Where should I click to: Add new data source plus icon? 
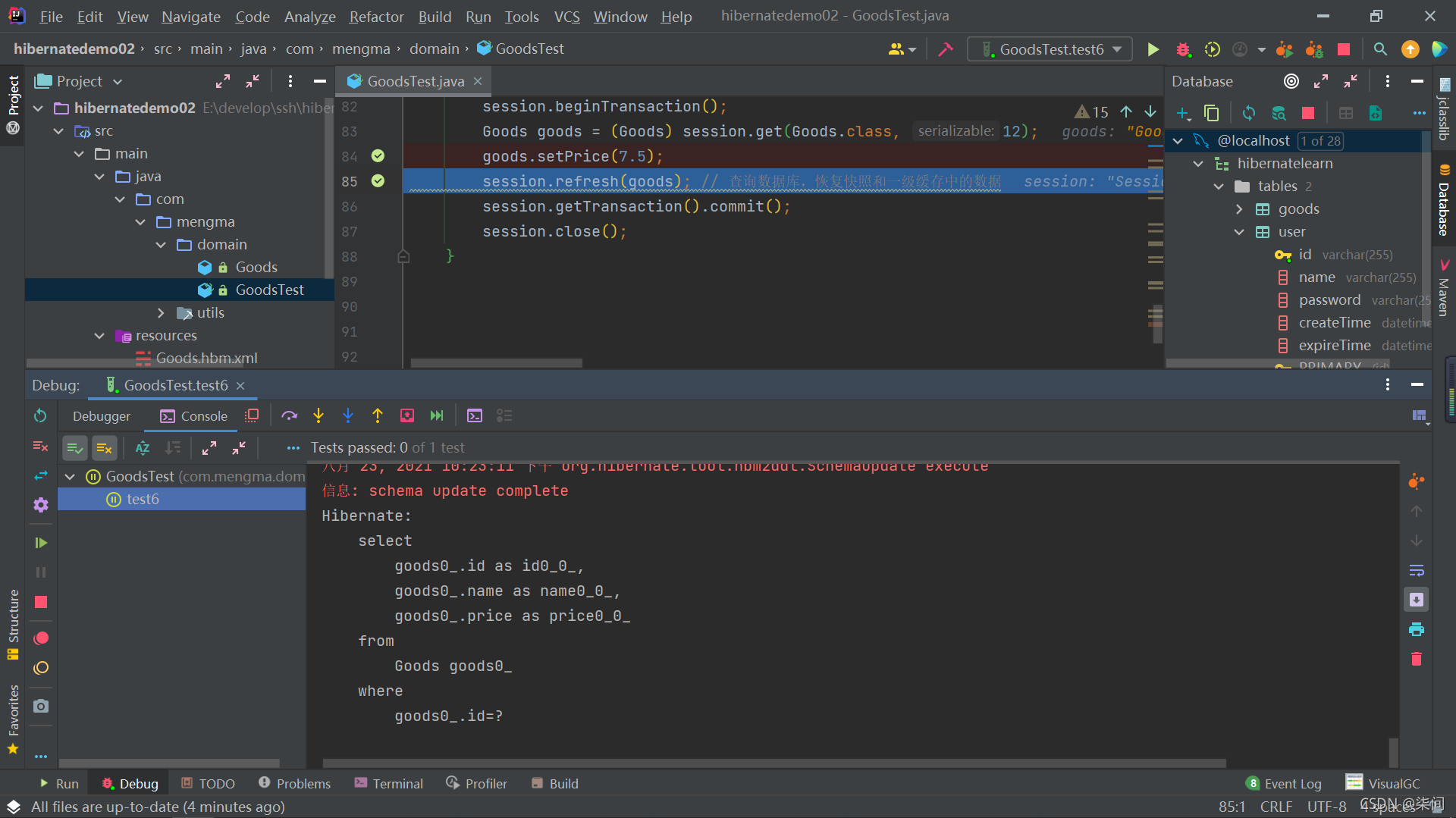(1183, 113)
